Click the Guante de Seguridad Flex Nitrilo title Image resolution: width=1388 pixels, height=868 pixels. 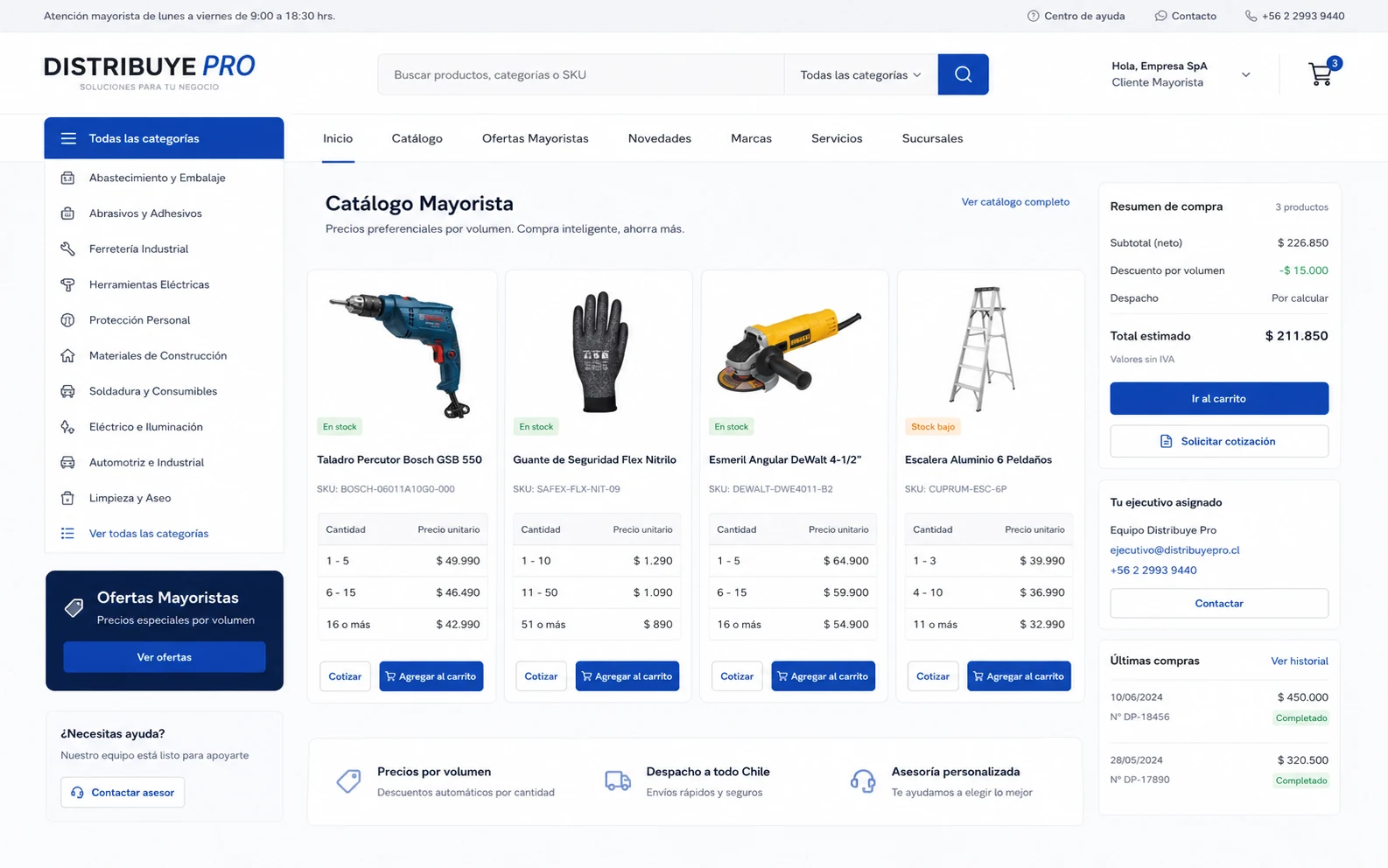594,459
